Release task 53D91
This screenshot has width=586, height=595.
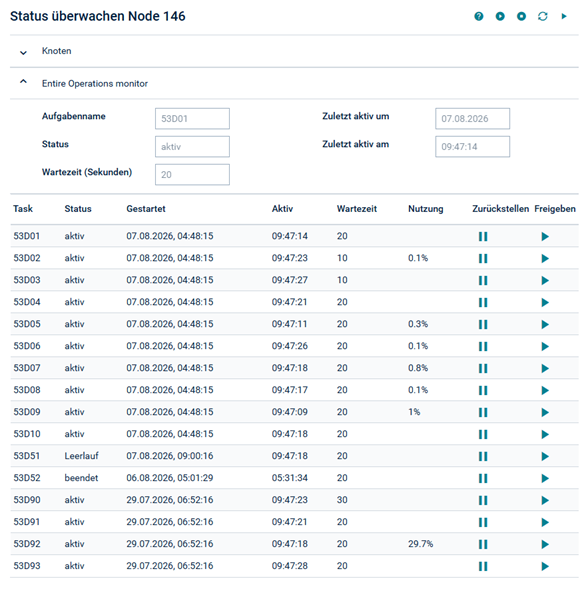coord(545,523)
